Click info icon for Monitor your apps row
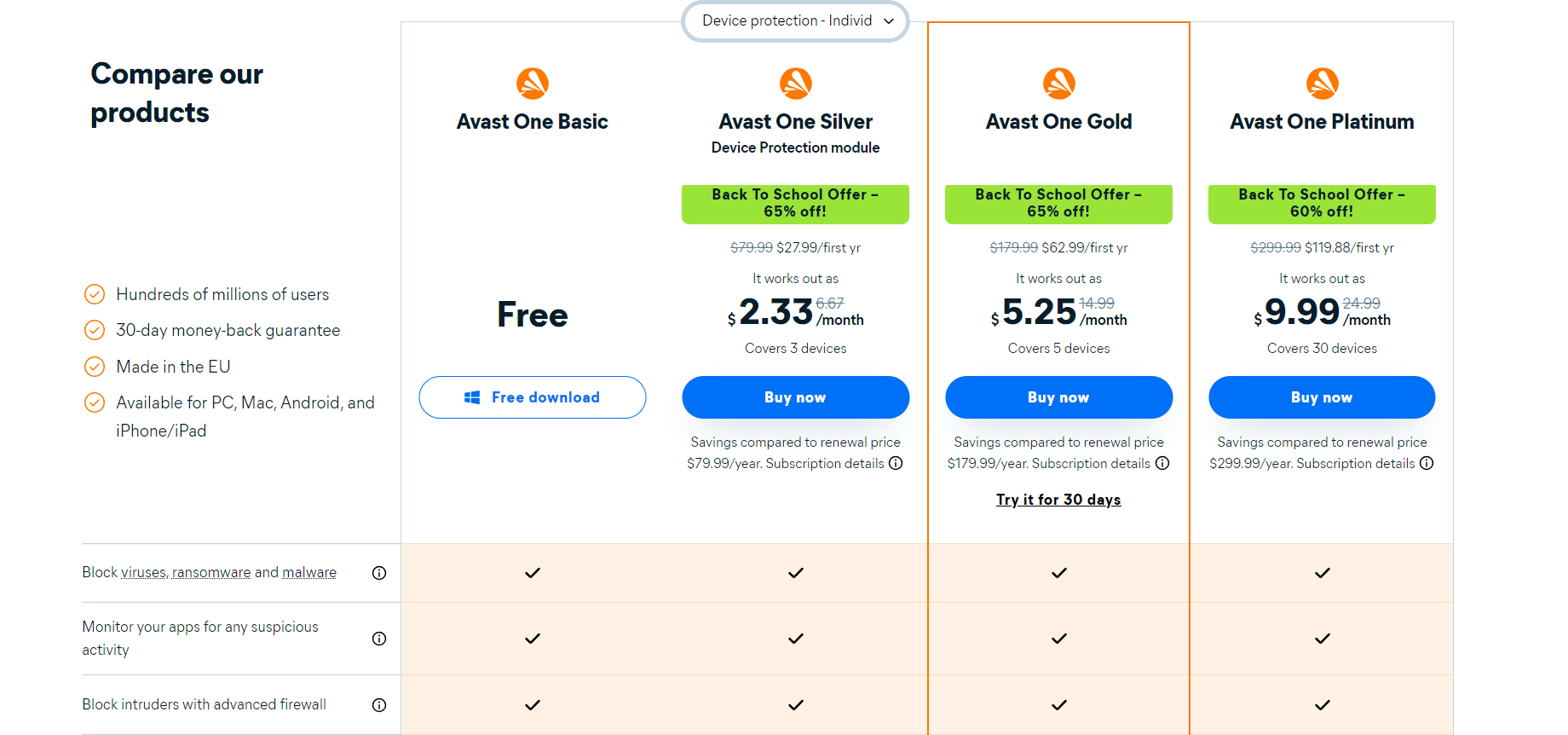This screenshot has height=735, width=1568. tap(379, 639)
